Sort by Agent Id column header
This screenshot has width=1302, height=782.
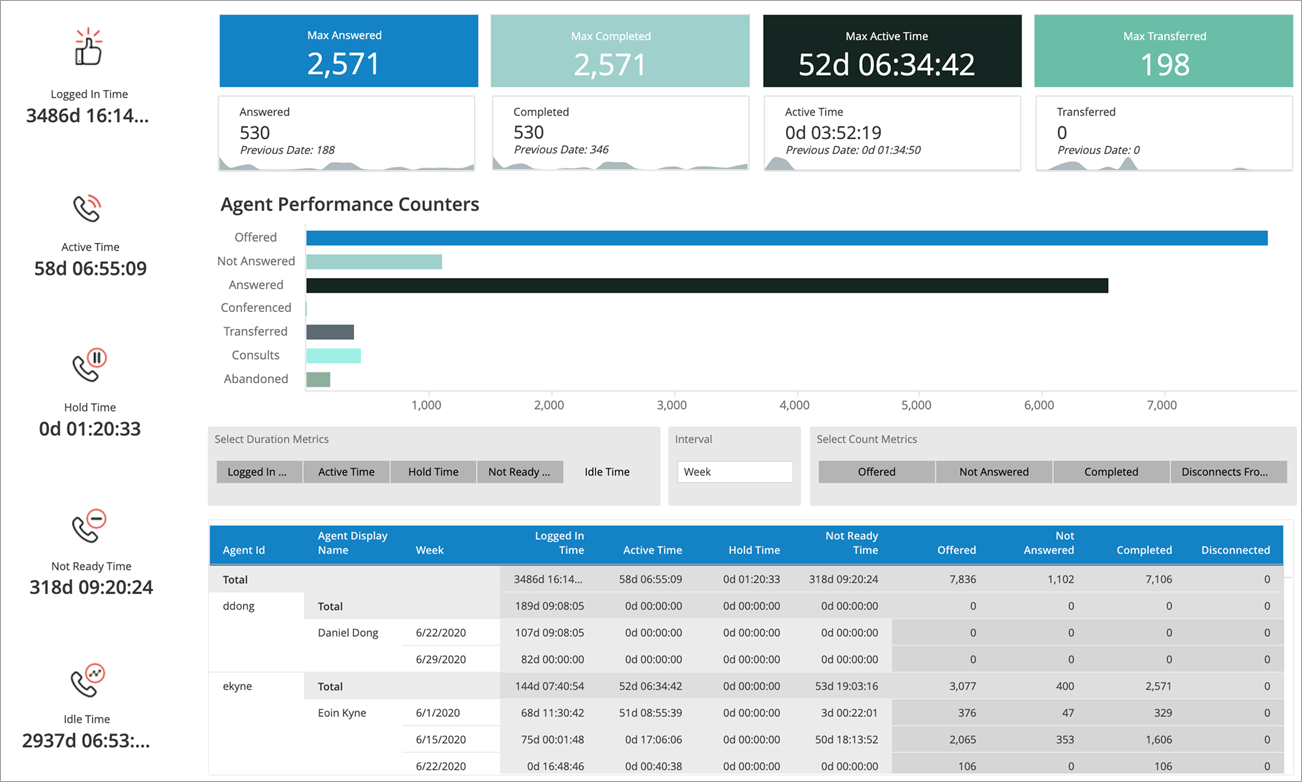pyautogui.click(x=244, y=550)
